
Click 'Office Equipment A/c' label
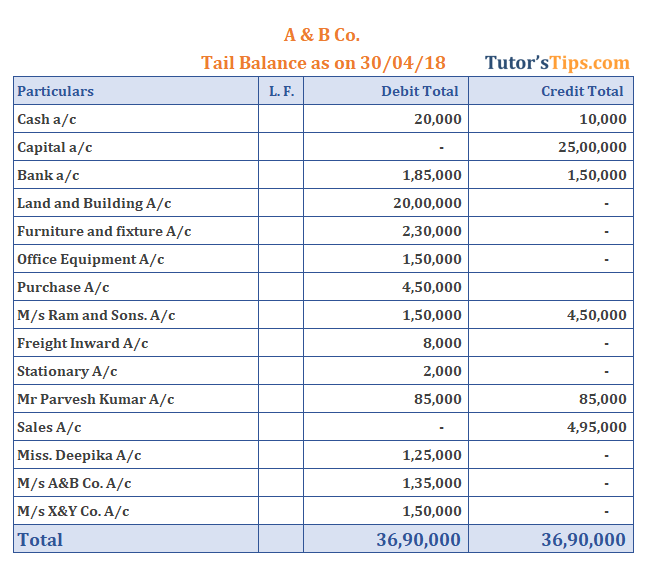pos(90,259)
